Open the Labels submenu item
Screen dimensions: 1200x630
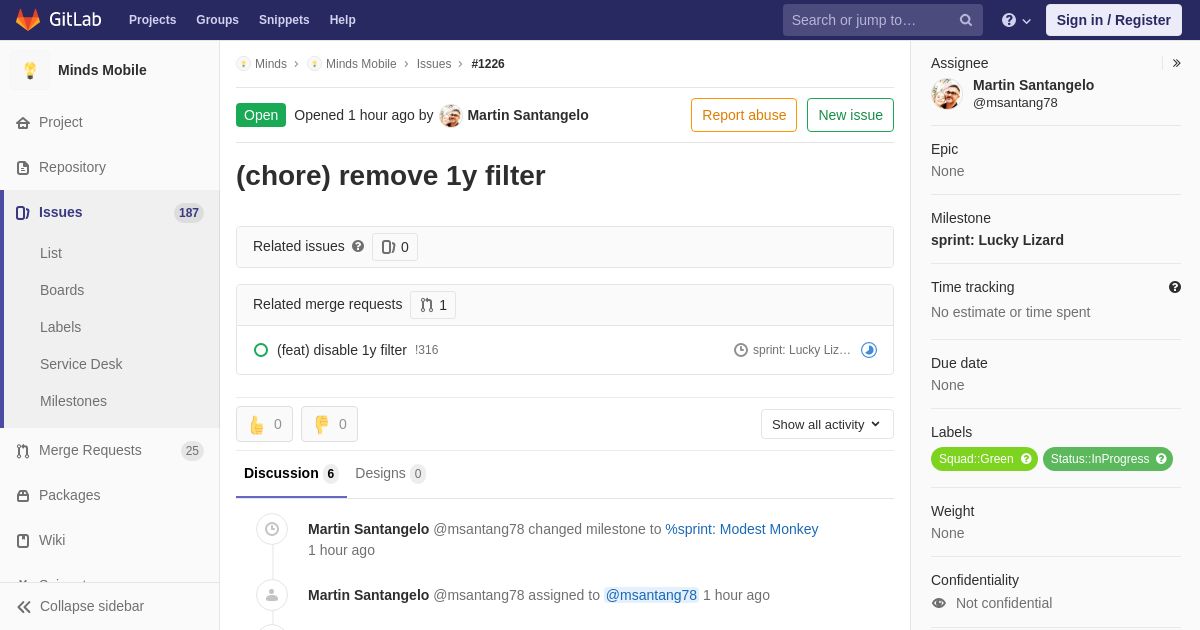[61, 327]
